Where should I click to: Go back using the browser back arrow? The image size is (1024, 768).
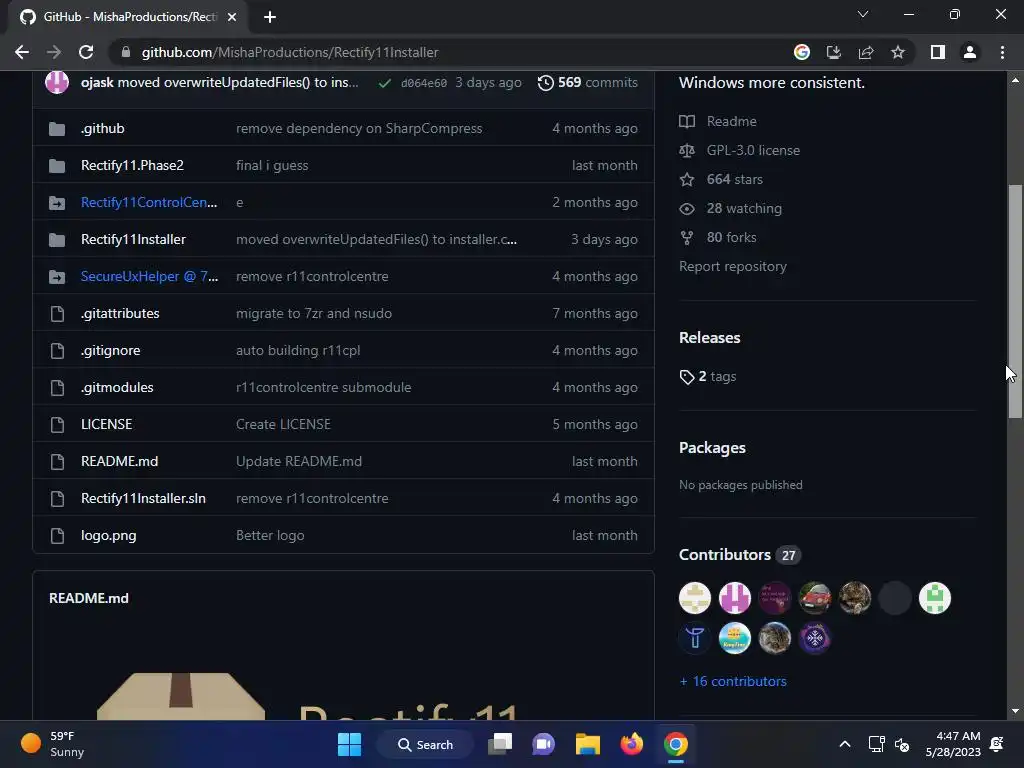22,52
